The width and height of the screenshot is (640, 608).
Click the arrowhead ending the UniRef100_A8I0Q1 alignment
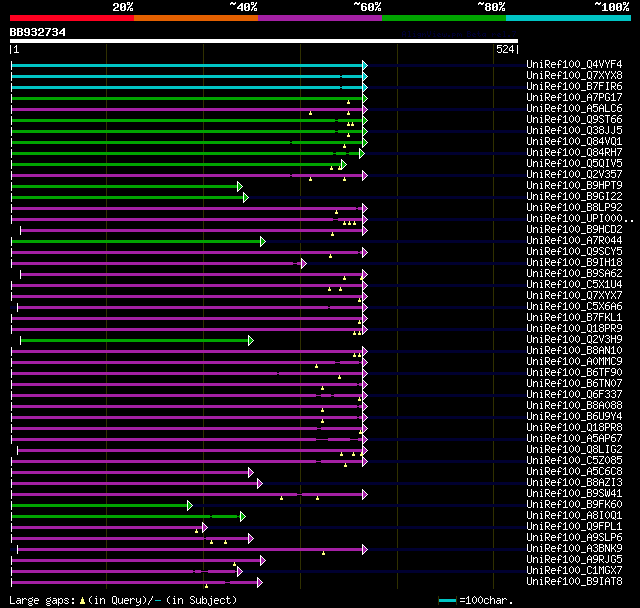(x=242, y=517)
